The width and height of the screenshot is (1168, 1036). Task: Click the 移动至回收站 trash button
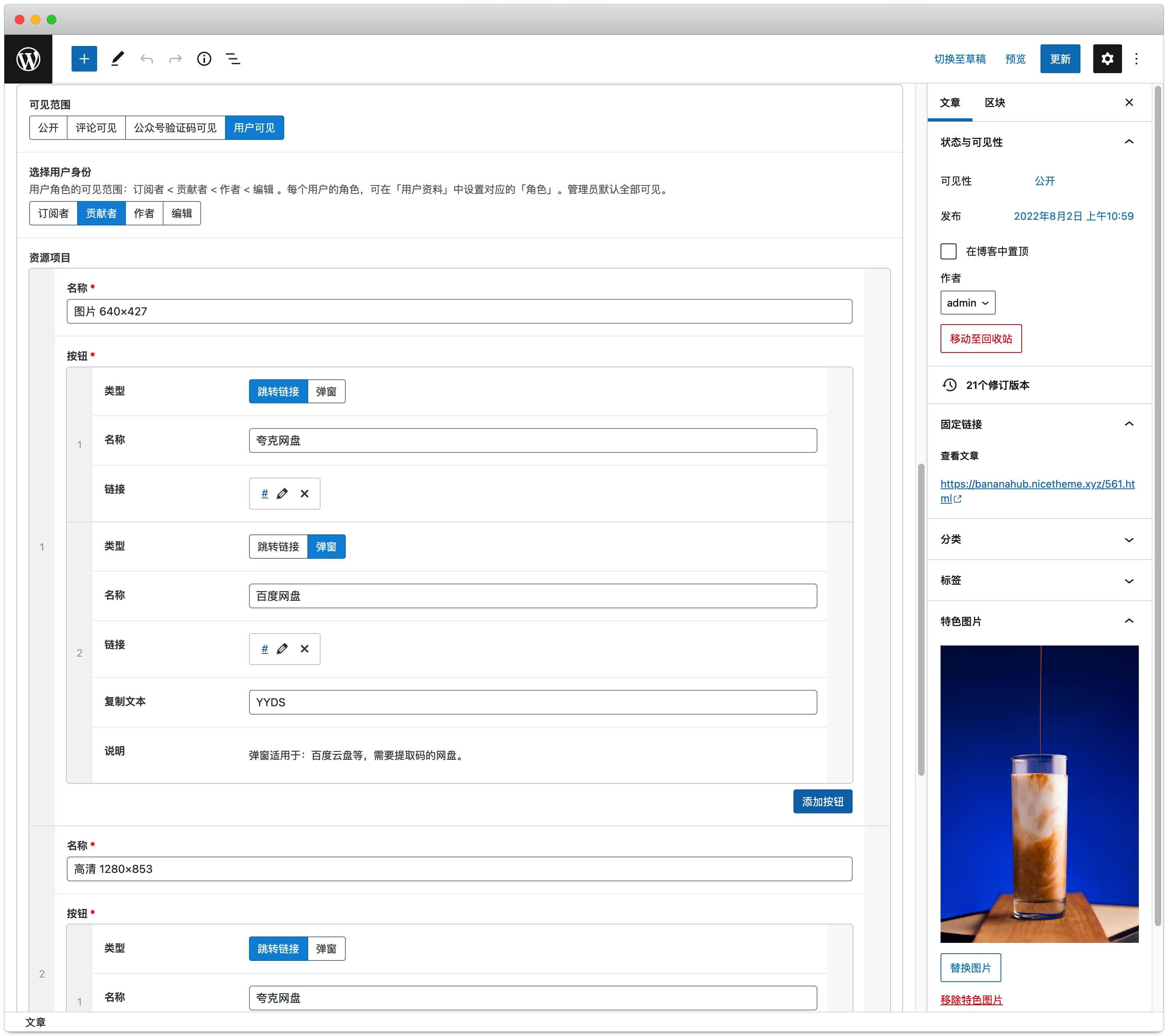click(x=981, y=339)
